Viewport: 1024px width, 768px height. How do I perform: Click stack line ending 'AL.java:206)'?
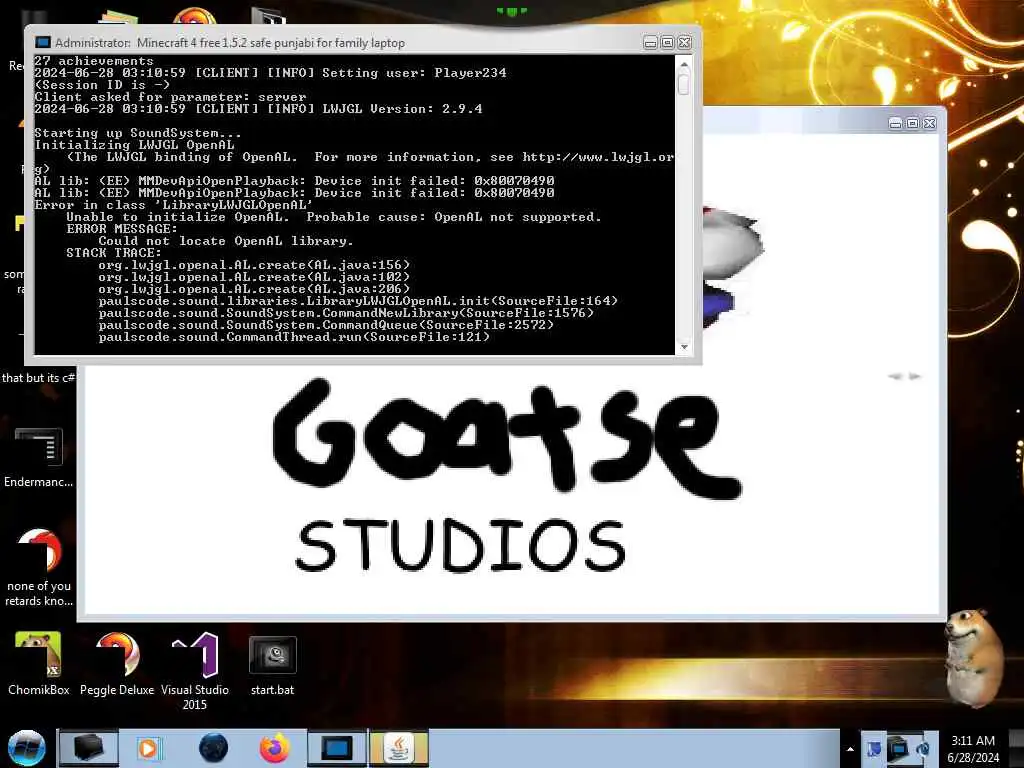pyautogui.click(x=254, y=289)
